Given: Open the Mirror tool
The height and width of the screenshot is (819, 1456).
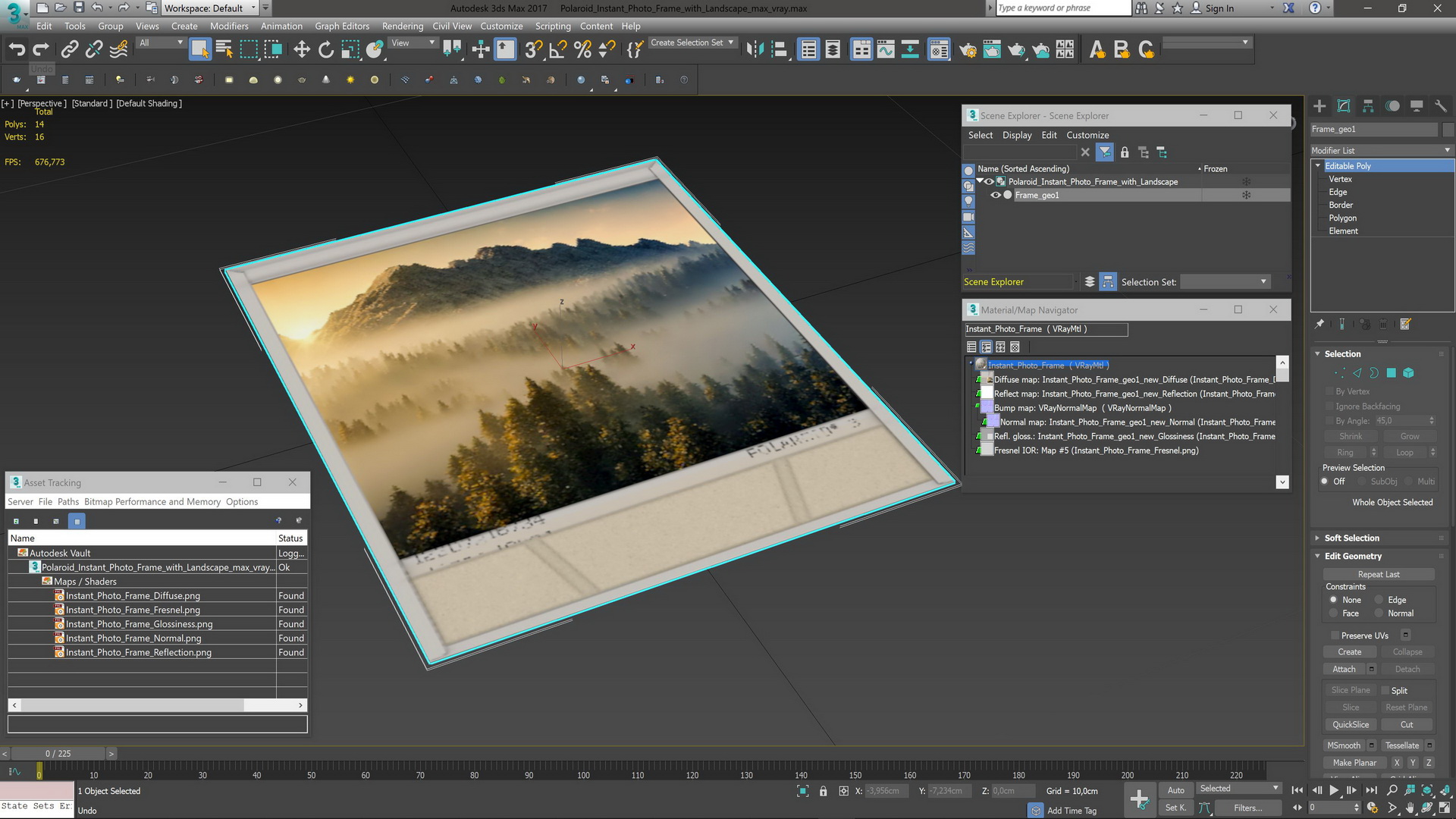Looking at the screenshot, I should tap(755, 50).
